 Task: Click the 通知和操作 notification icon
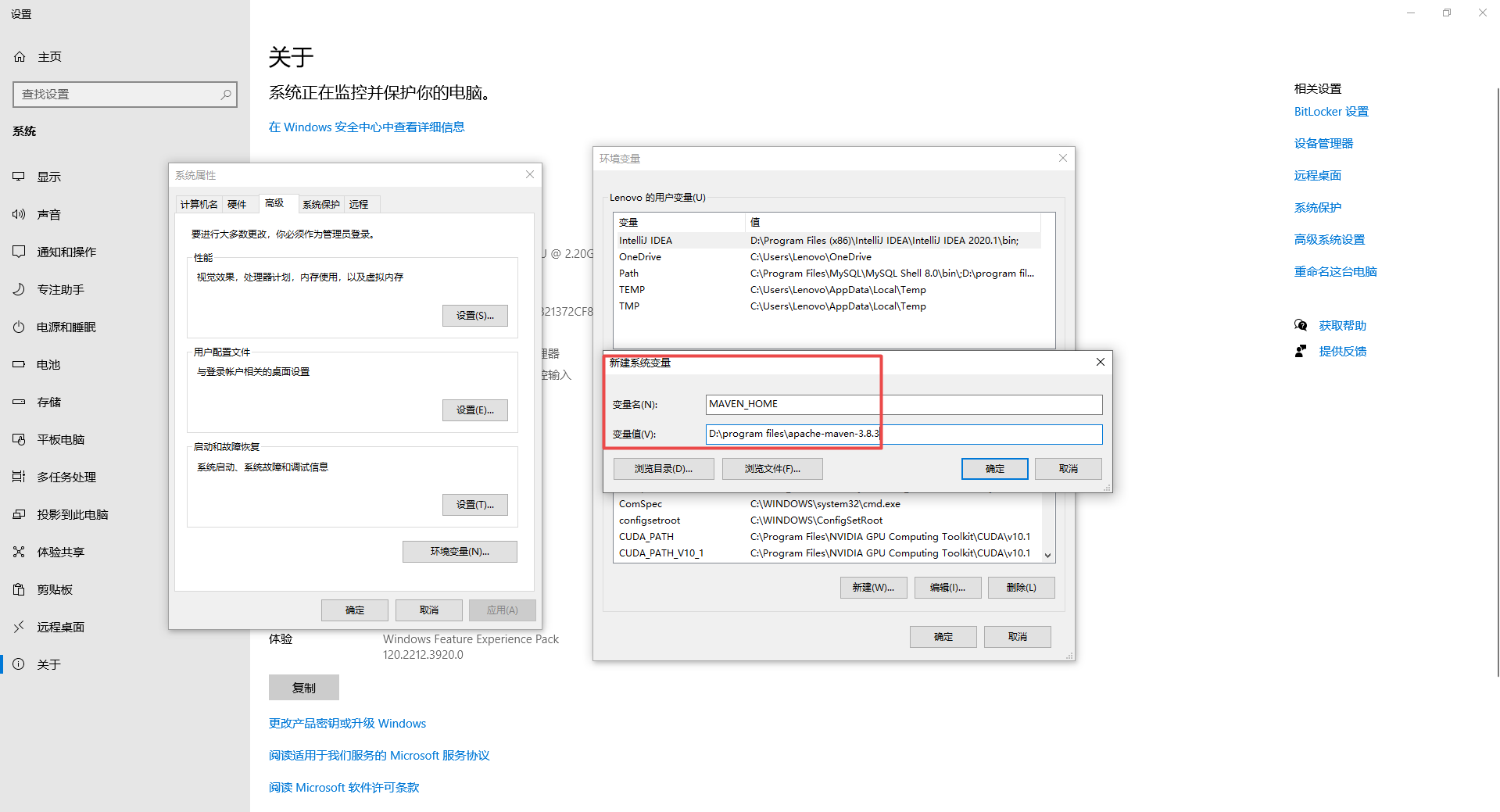[19, 252]
